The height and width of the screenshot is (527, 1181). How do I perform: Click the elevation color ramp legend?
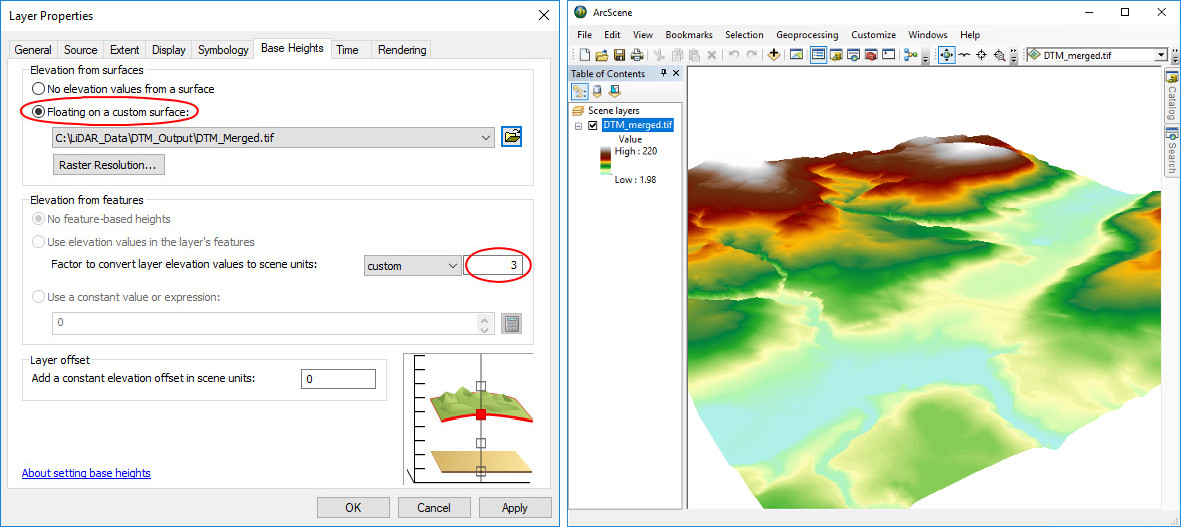pos(606,161)
